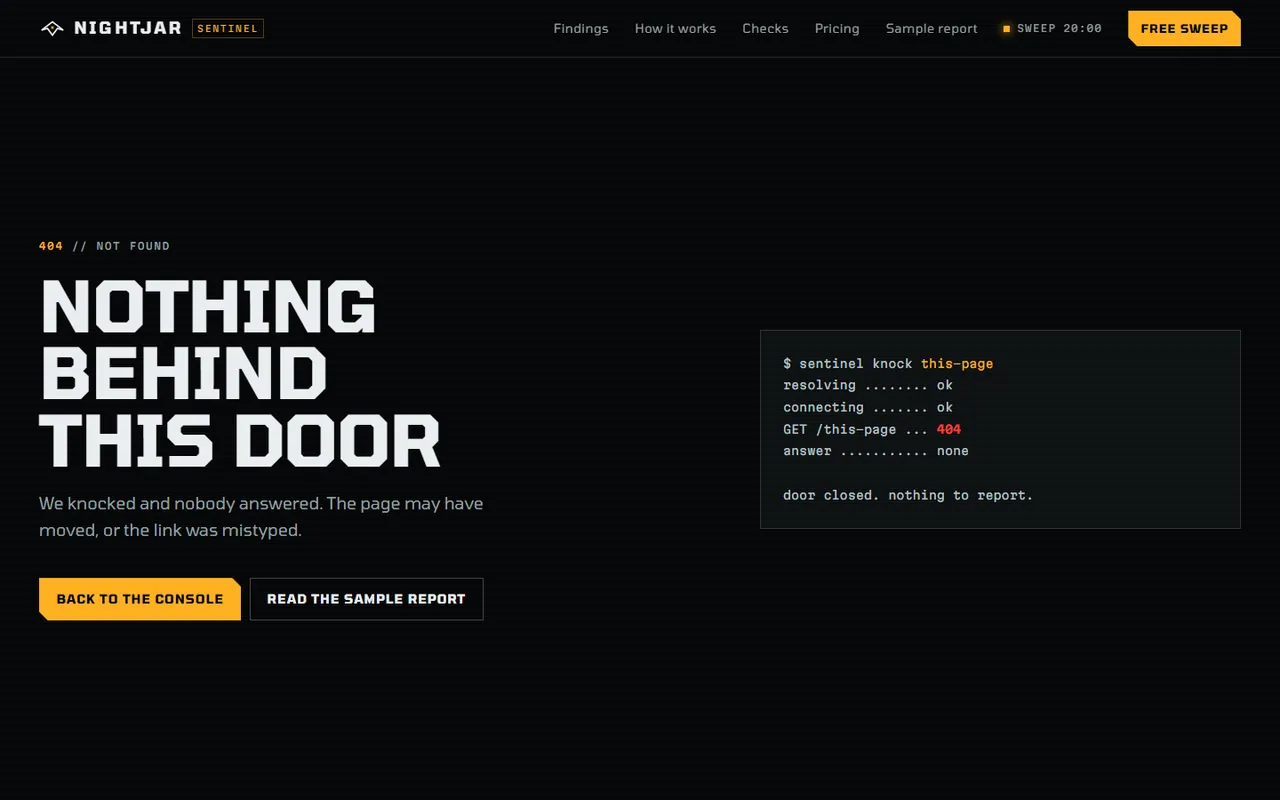Image resolution: width=1280 pixels, height=800 pixels.
Task: Click READ THE SAMPLE REPORT button
Action: [x=366, y=599]
